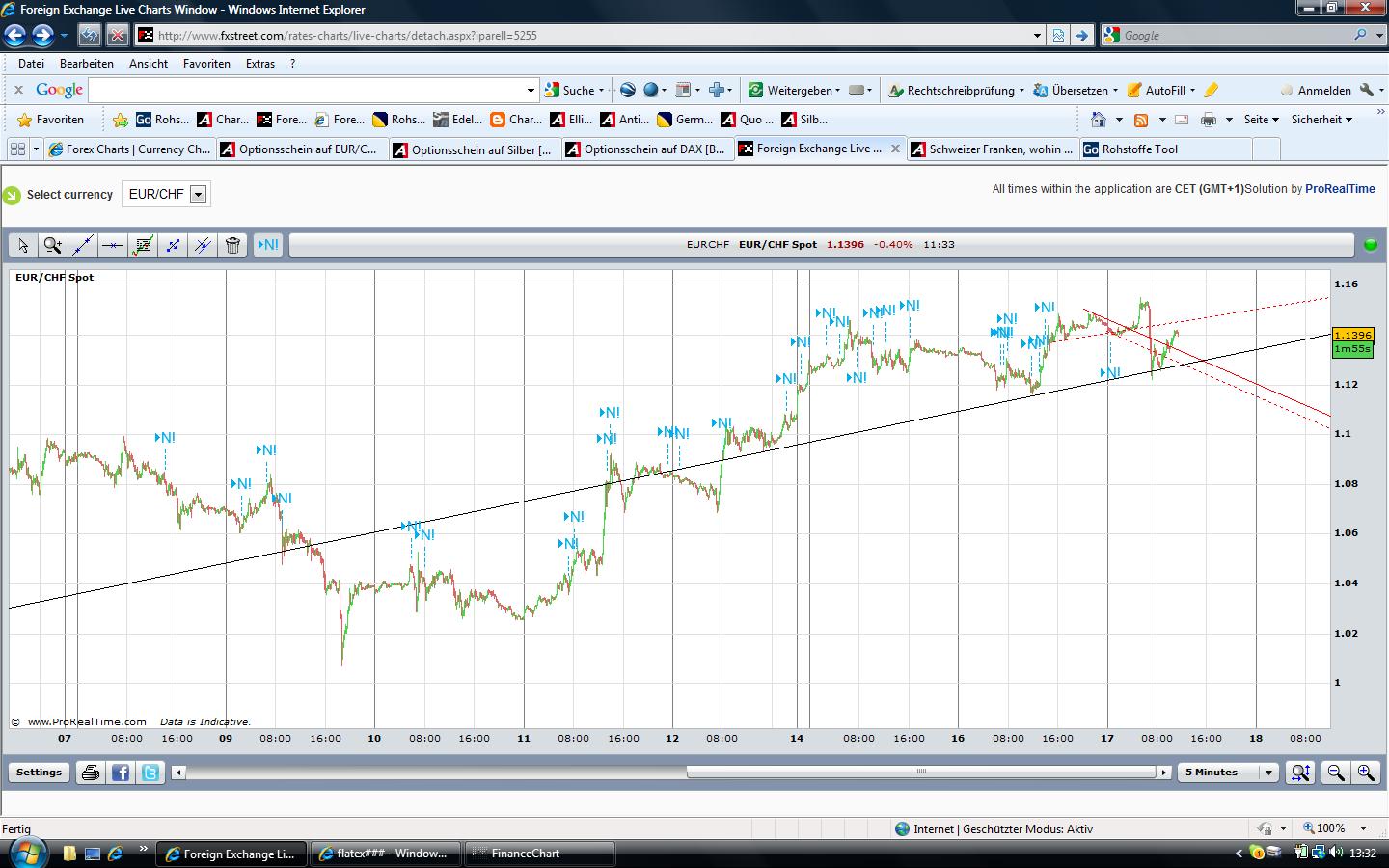1389x868 pixels.
Task: Click the chart scrollbar right arrow
Action: 1164,773
